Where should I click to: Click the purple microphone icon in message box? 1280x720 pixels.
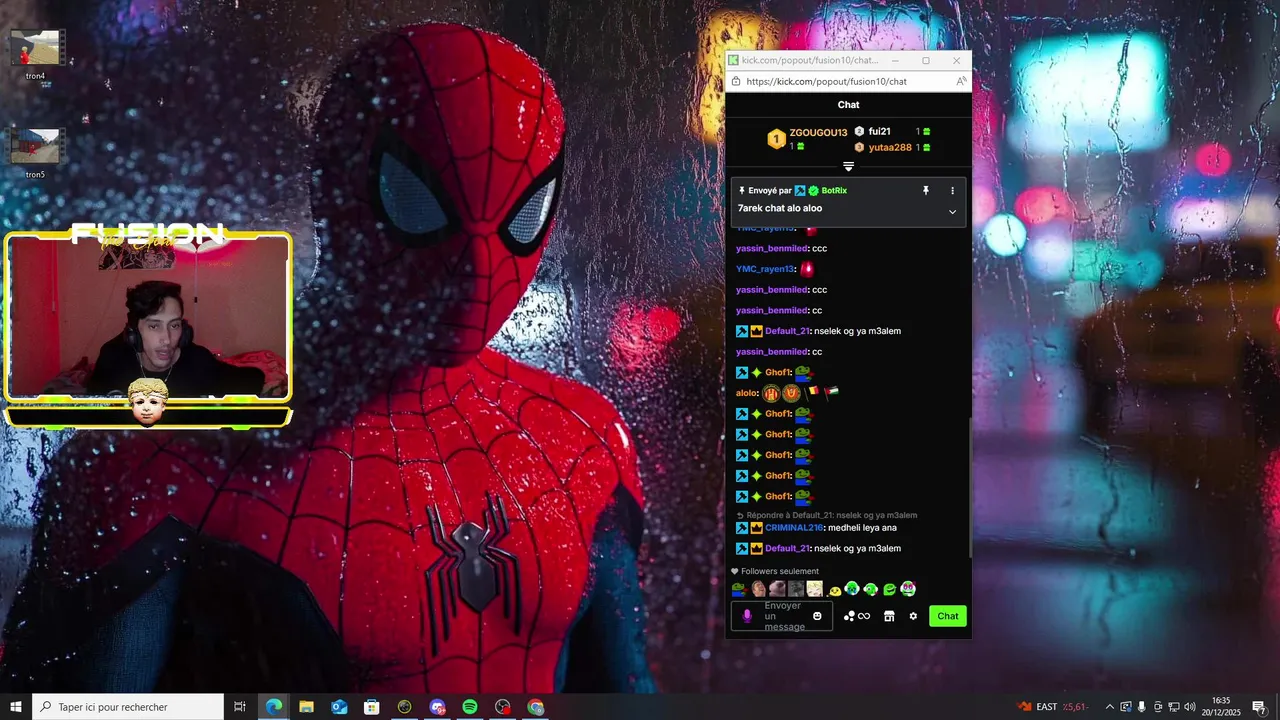747,616
